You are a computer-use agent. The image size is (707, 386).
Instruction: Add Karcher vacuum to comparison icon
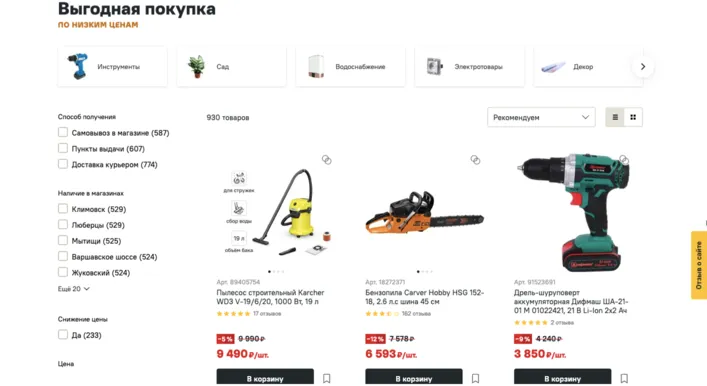[x=326, y=160]
